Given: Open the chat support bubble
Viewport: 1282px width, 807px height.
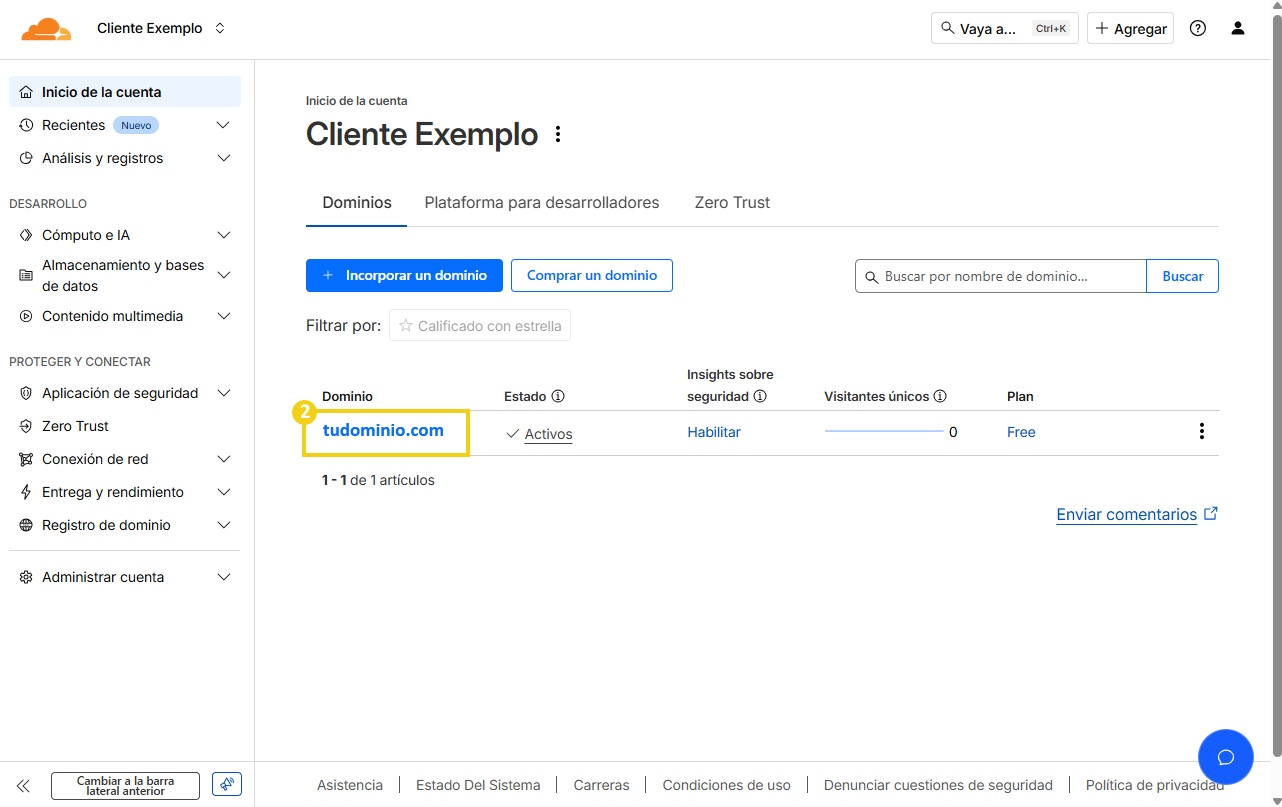Looking at the screenshot, I should tap(1225, 757).
